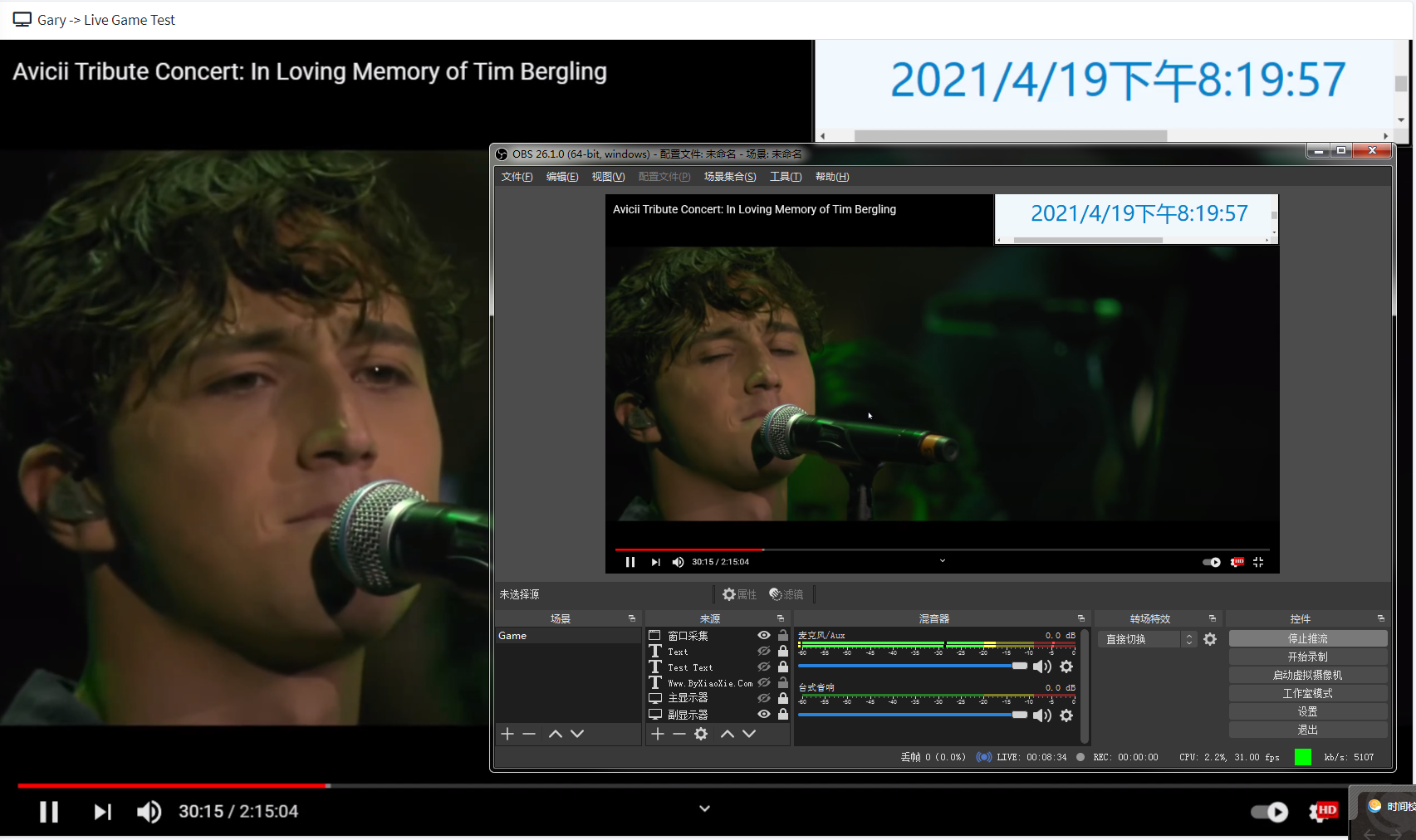Open HD settings gear in large player
This screenshot has height=840, width=1416.
pyautogui.click(x=1323, y=811)
